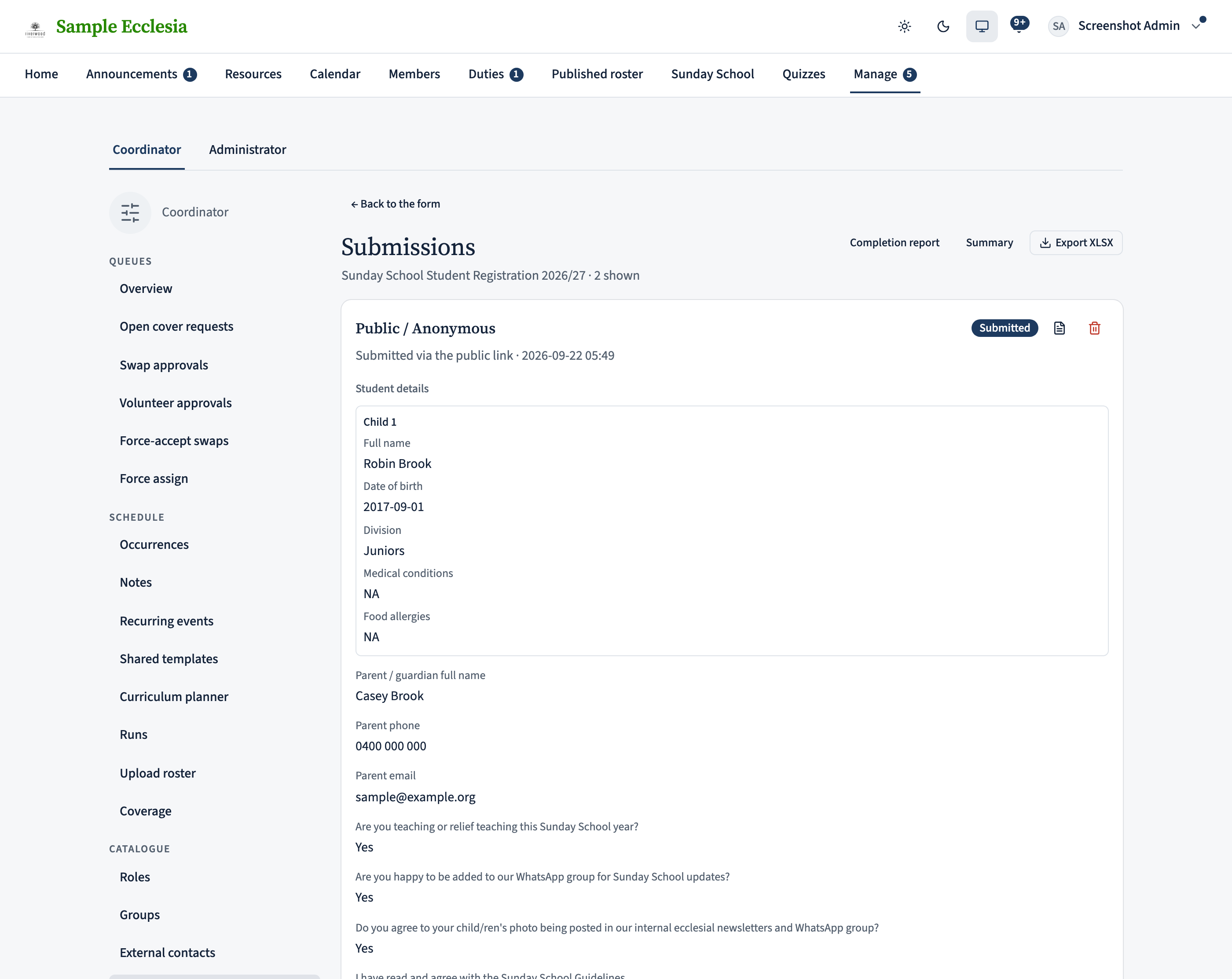Open Groups under Catalogue
1232x979 pixels.
click(139, 915)
